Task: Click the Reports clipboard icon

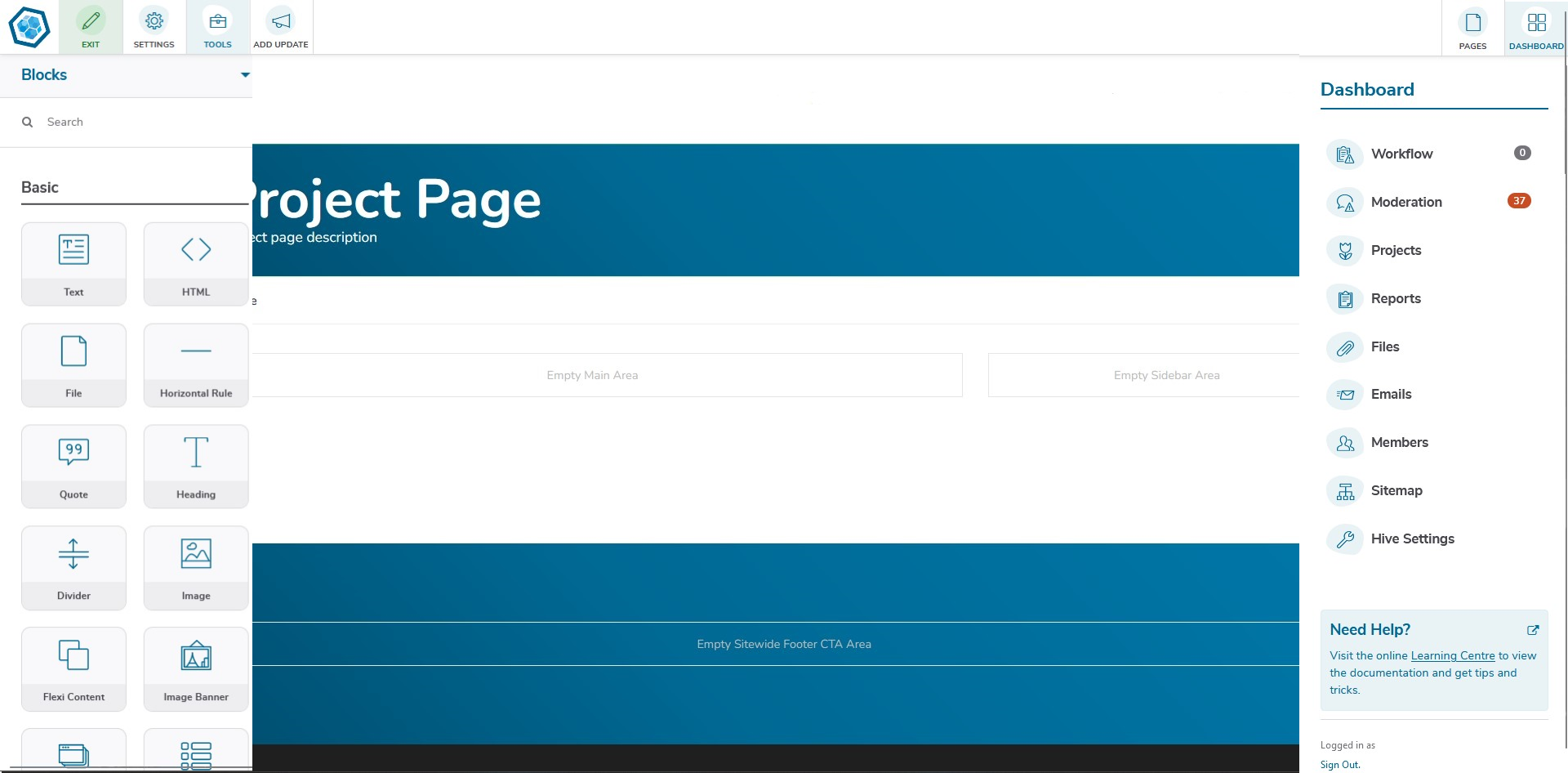Action: coord(1345,299)
